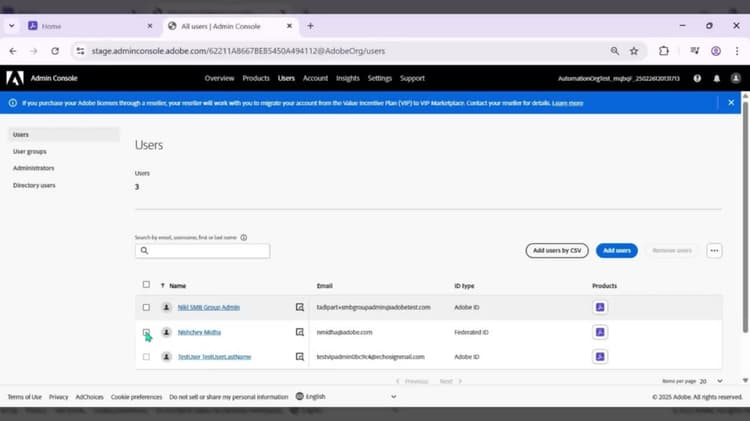Open the Settings menu item

click(380, 78)
